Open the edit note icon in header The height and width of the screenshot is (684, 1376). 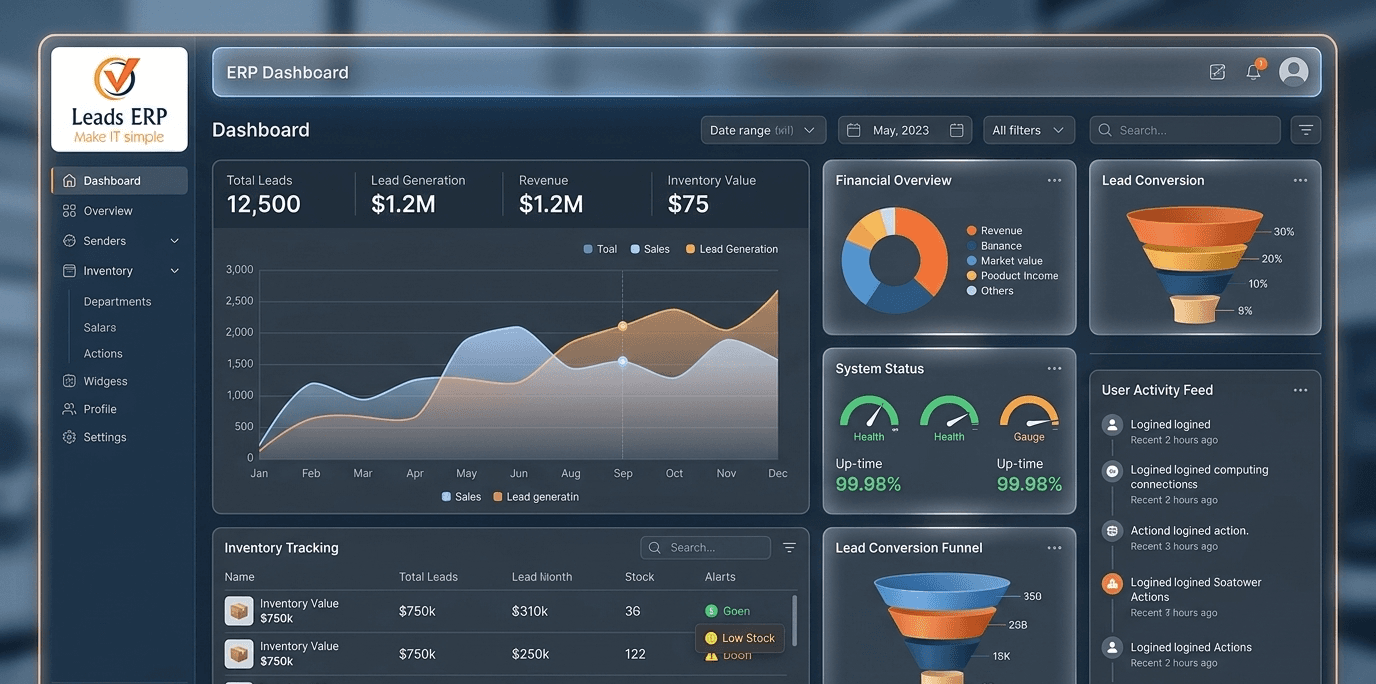coord(1217,72)
